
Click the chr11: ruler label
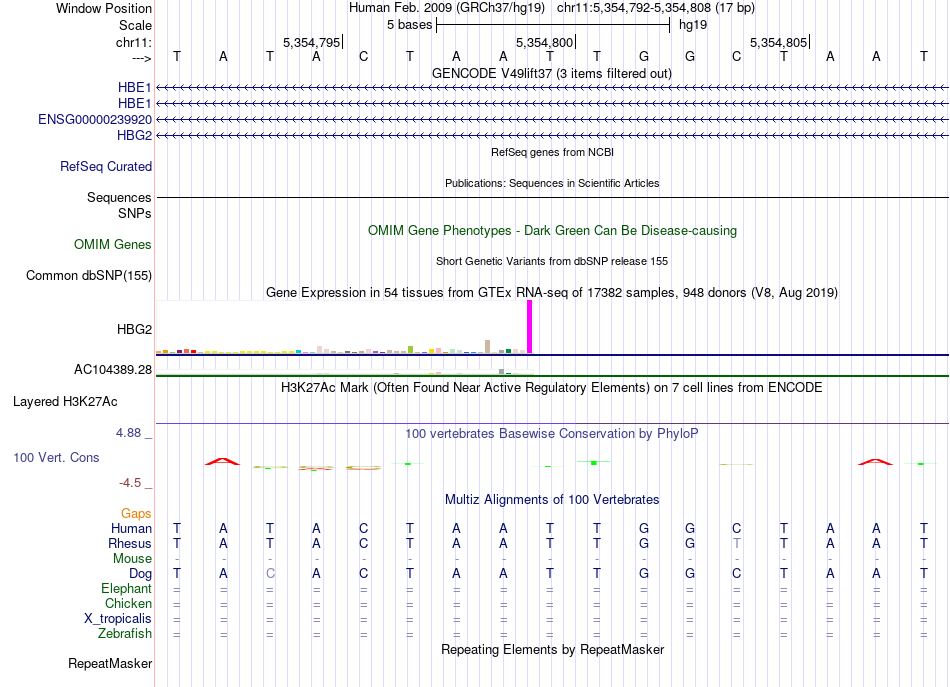pyautogui.click(x=134, y=42)
